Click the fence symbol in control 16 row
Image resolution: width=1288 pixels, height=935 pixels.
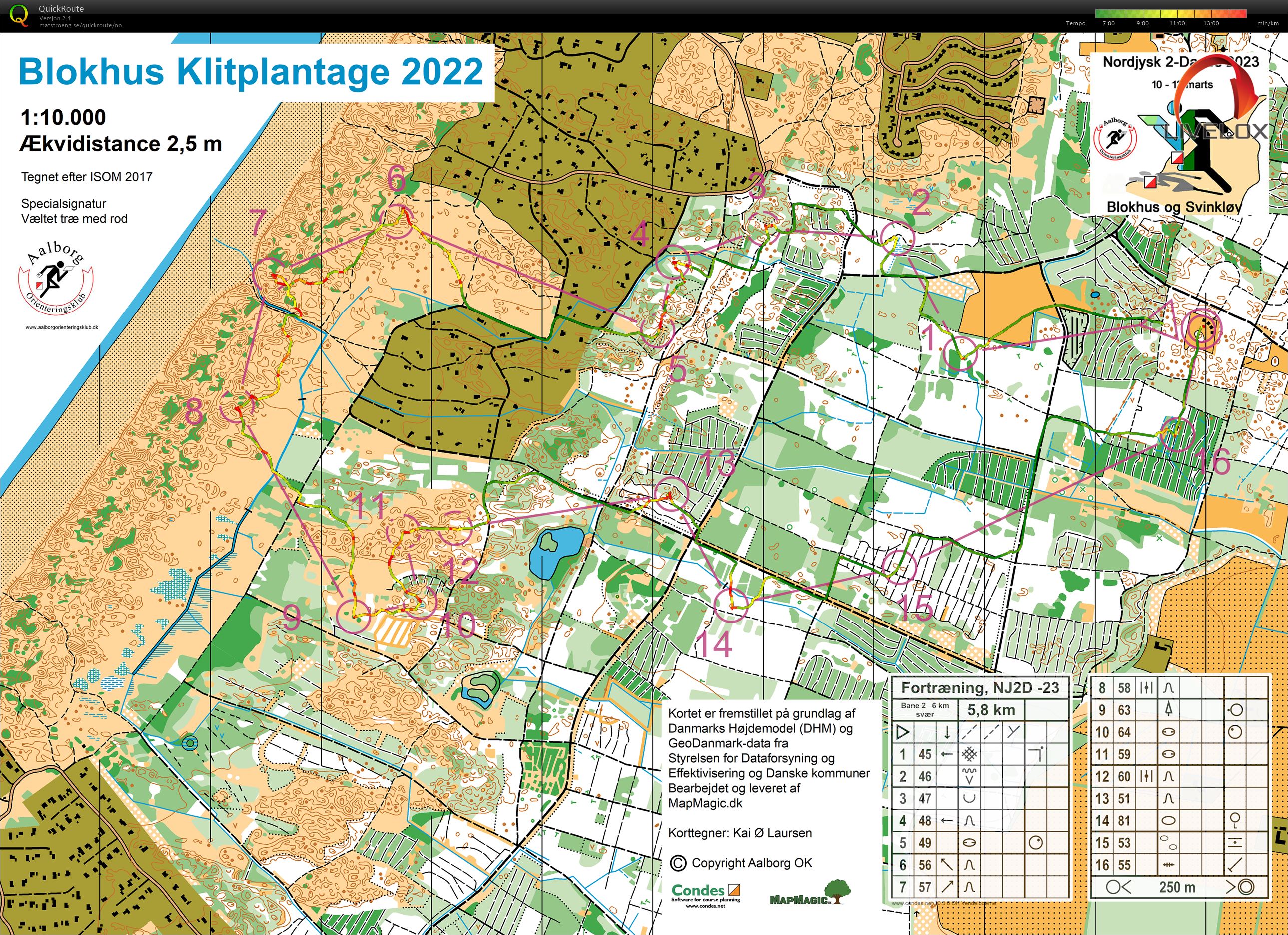1168,865
